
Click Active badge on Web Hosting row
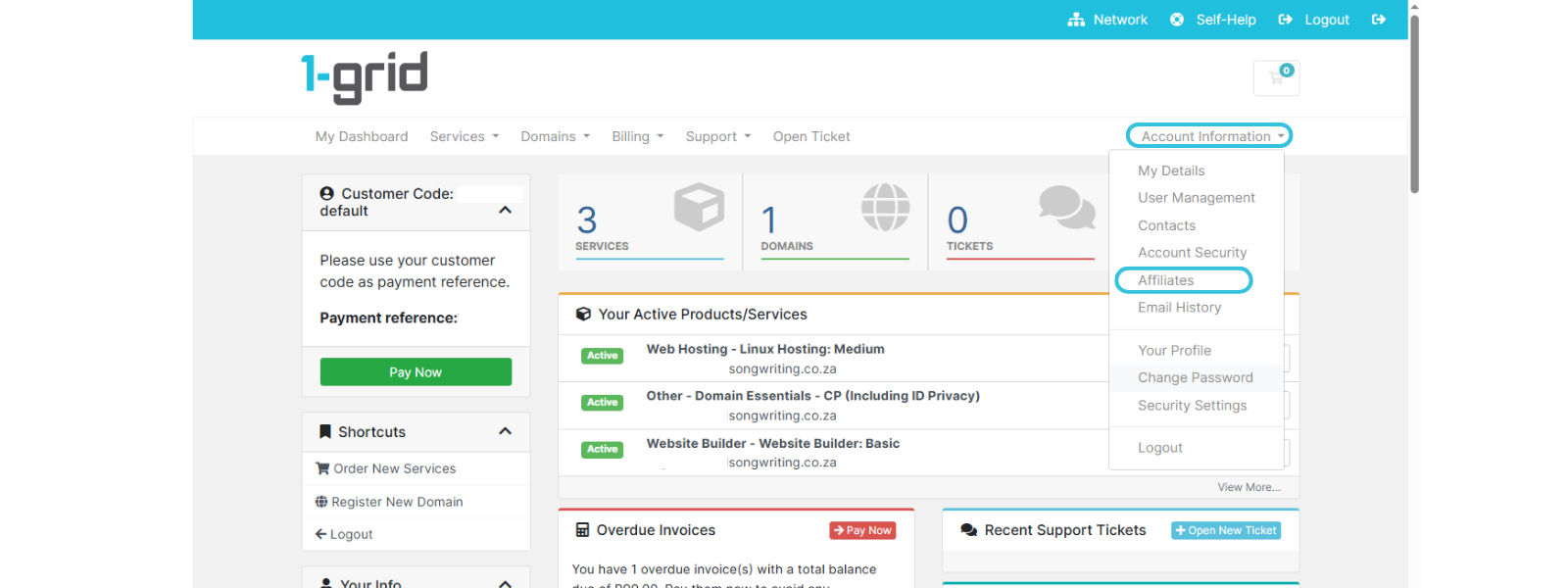click(x=603, y=356)
